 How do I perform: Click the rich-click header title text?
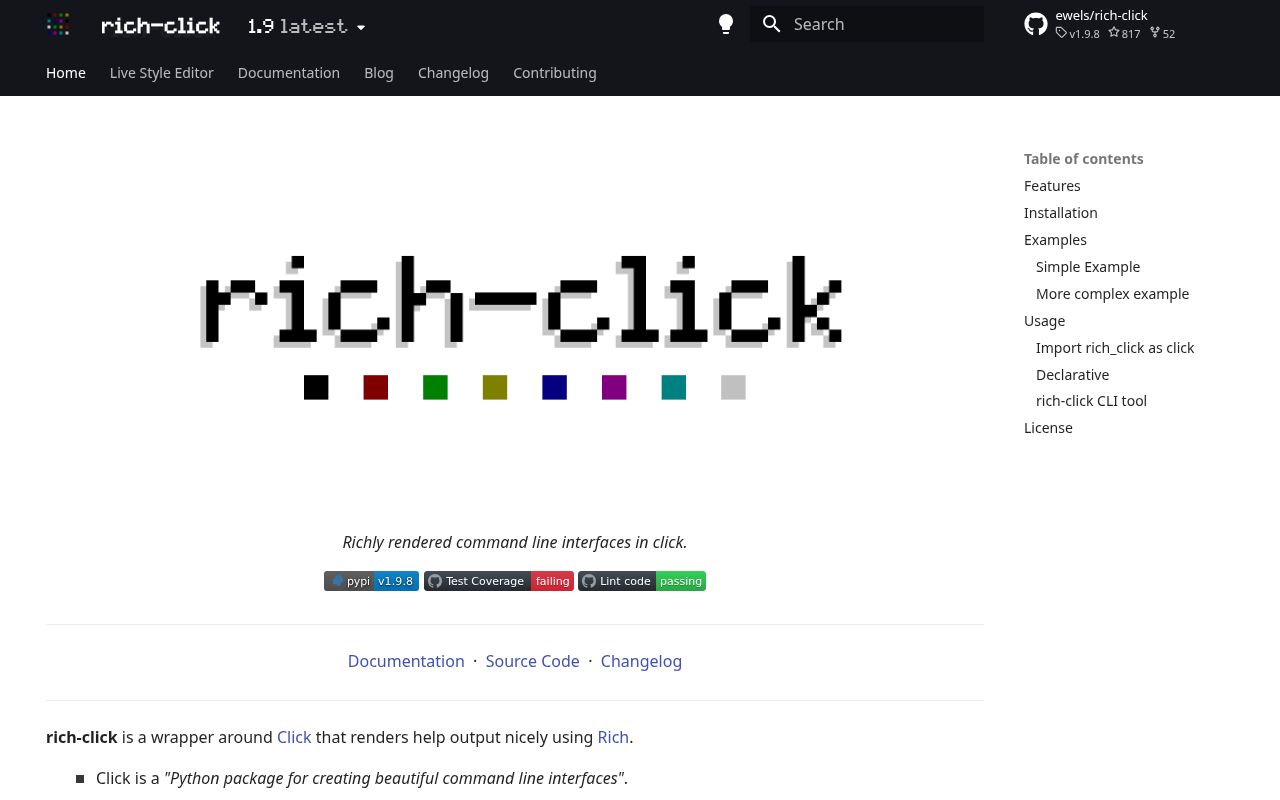click(x=161, y=26)
